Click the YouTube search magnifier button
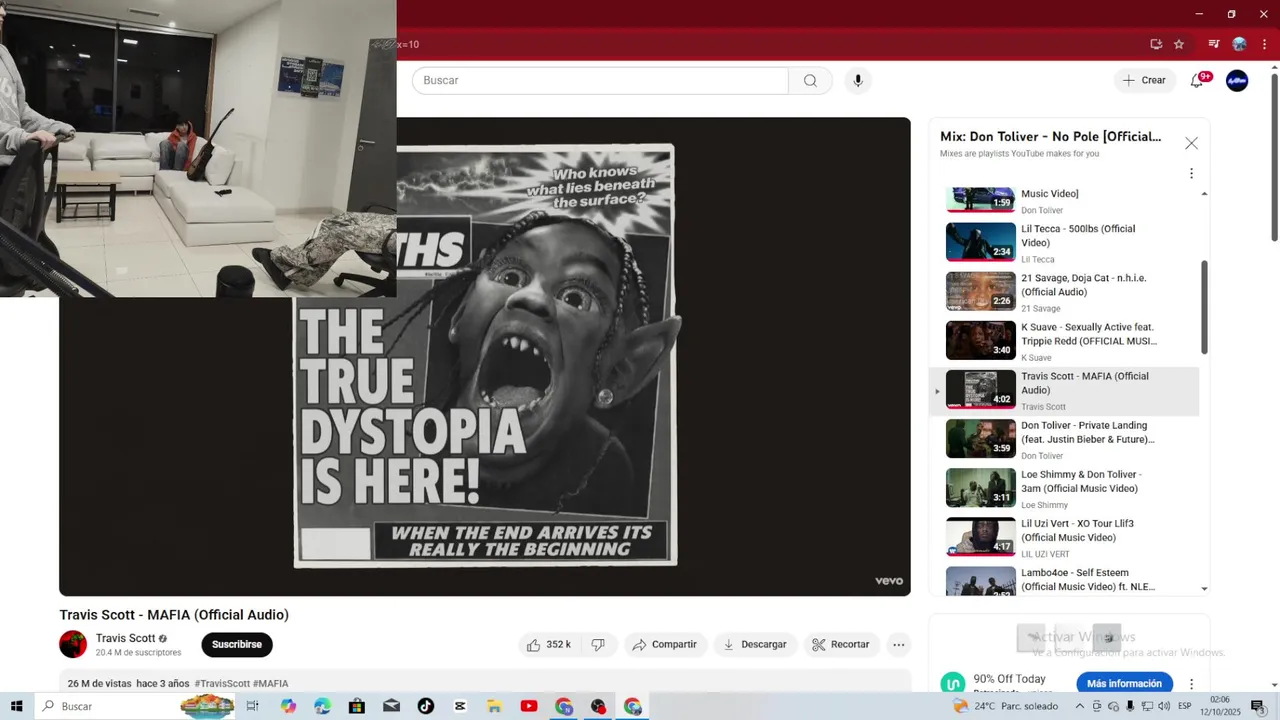 pyautogui.click(x=810, y=80)
